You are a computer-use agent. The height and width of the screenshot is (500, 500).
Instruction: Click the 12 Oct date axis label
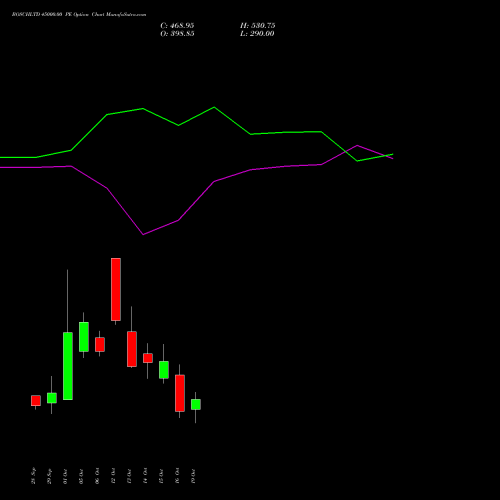113,476
